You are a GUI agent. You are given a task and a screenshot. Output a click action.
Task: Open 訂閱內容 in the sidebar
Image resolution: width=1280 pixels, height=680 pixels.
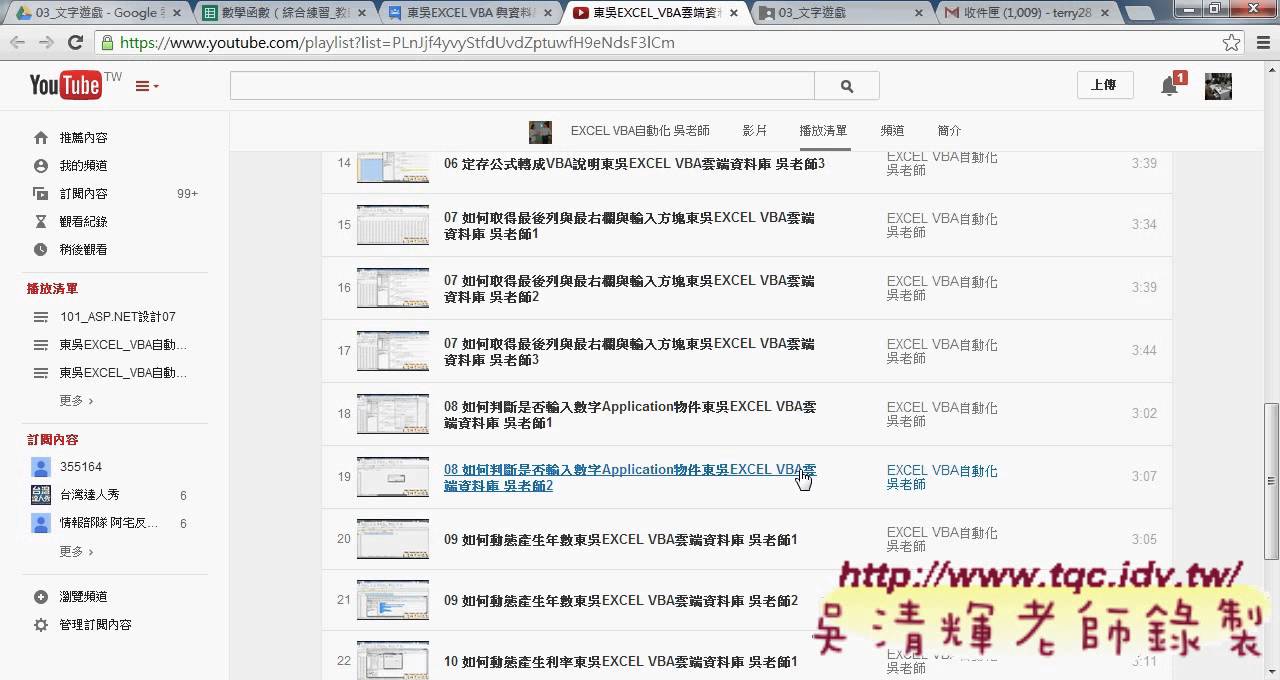pyautogui.click(x=83, y=194)
